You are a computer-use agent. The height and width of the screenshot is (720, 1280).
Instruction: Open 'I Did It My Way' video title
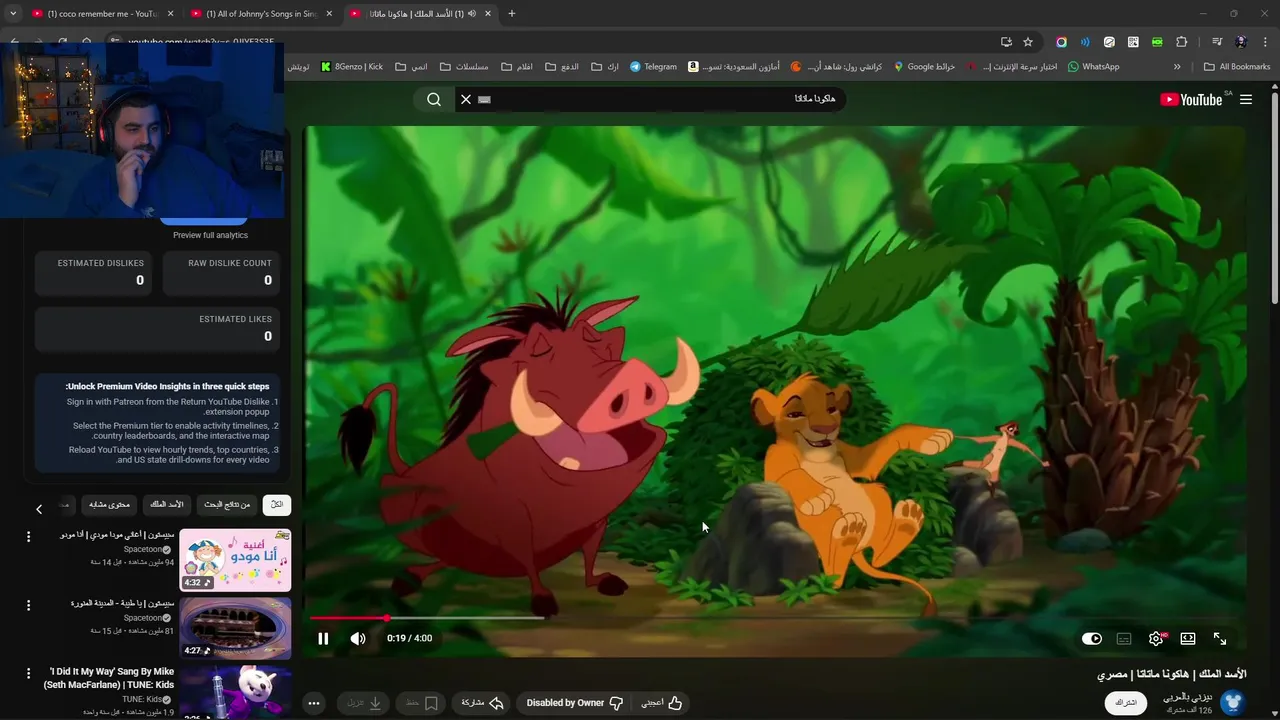click(x=111, y=678)
